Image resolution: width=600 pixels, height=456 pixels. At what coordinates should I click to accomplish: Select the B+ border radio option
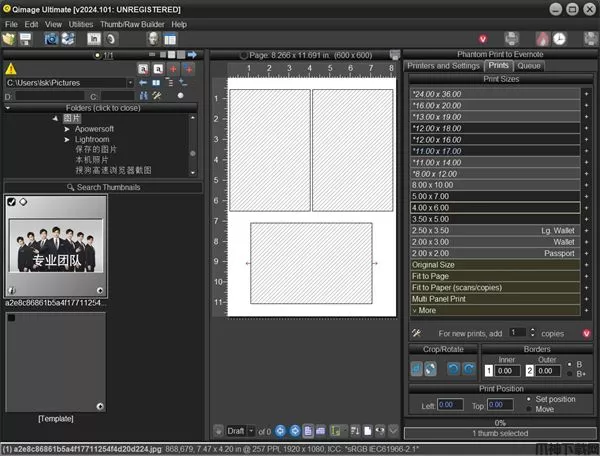(x=567, y=374)
